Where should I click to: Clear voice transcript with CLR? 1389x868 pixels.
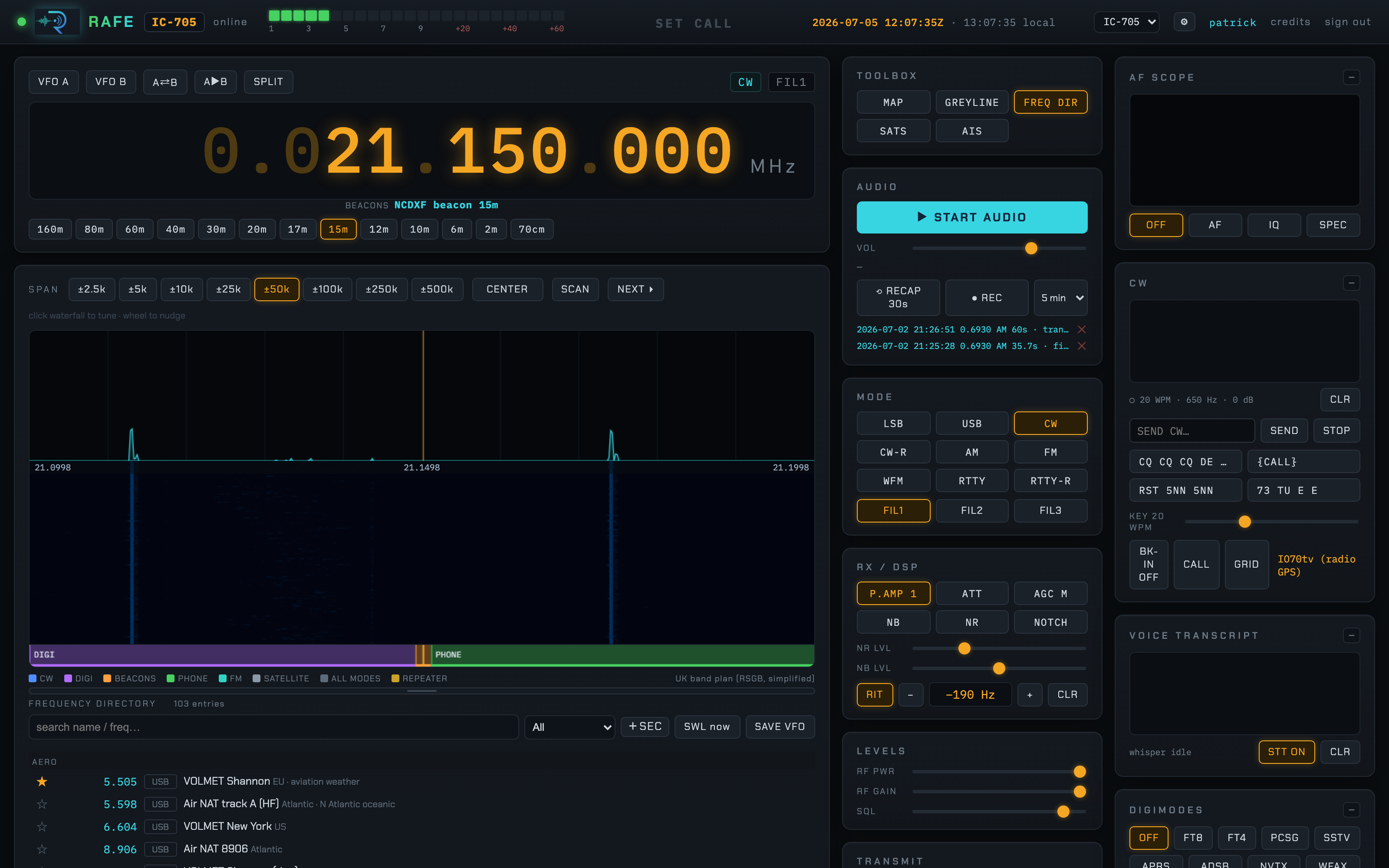1340,752
